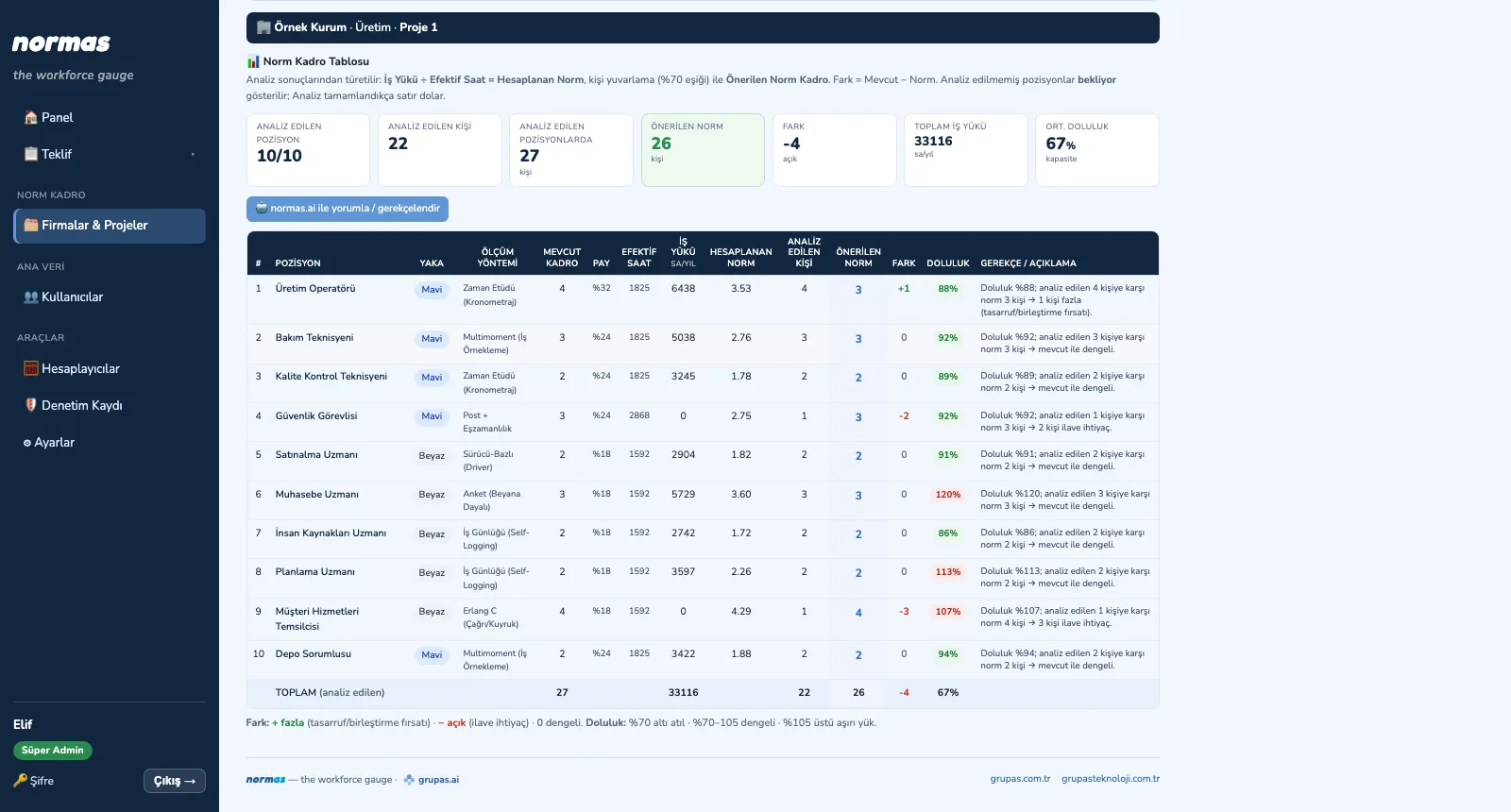
Task: Open the Panel home icon
Action: click(31, 118)
